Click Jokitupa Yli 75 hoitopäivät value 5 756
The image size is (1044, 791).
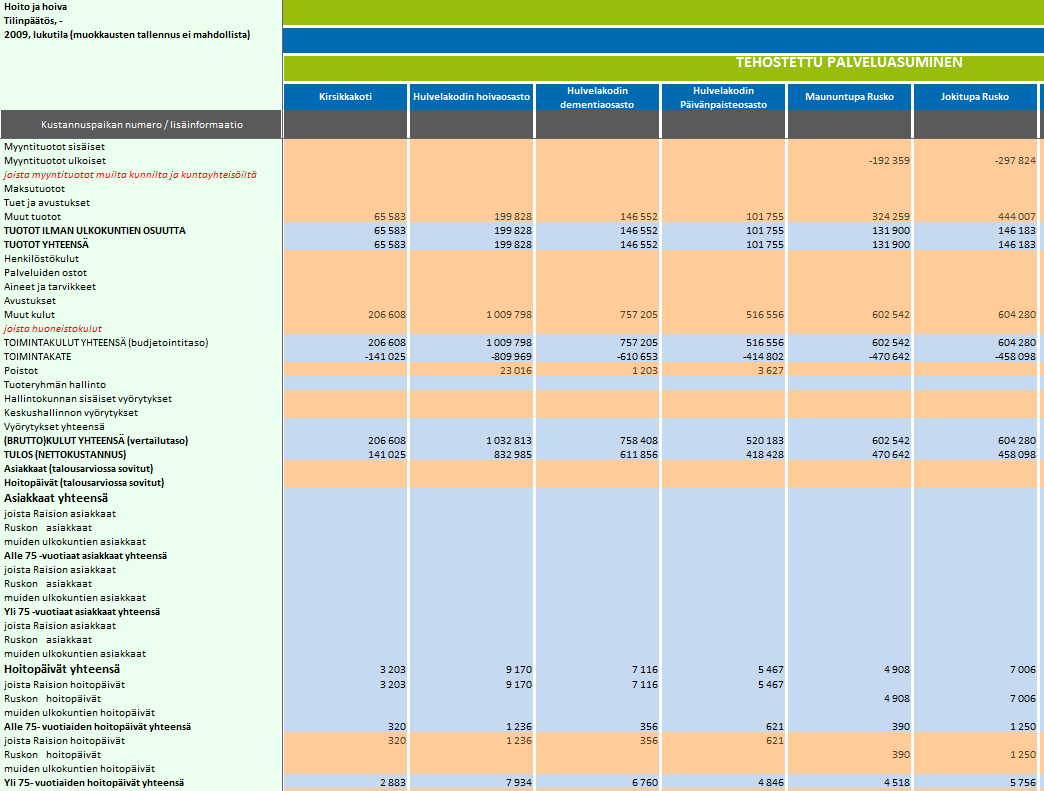tap(1023, 782)
